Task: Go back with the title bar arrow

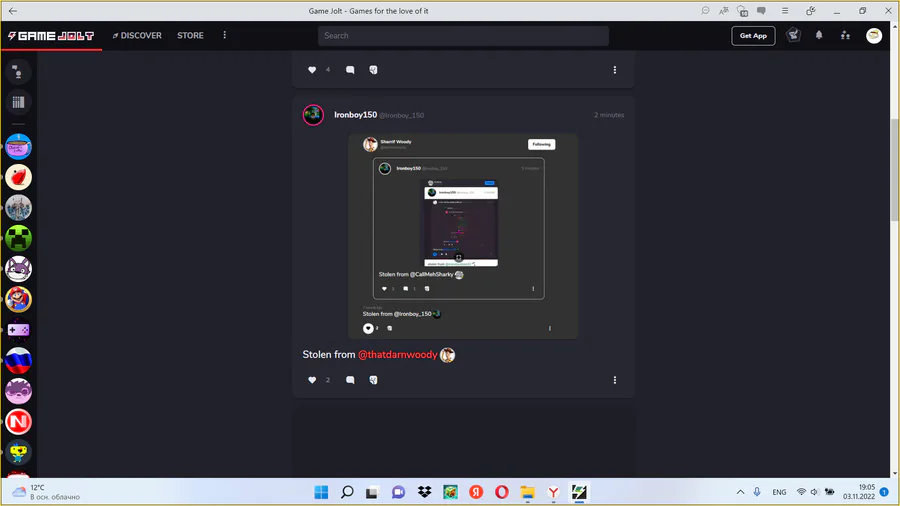Action: (x=13, y=11)
